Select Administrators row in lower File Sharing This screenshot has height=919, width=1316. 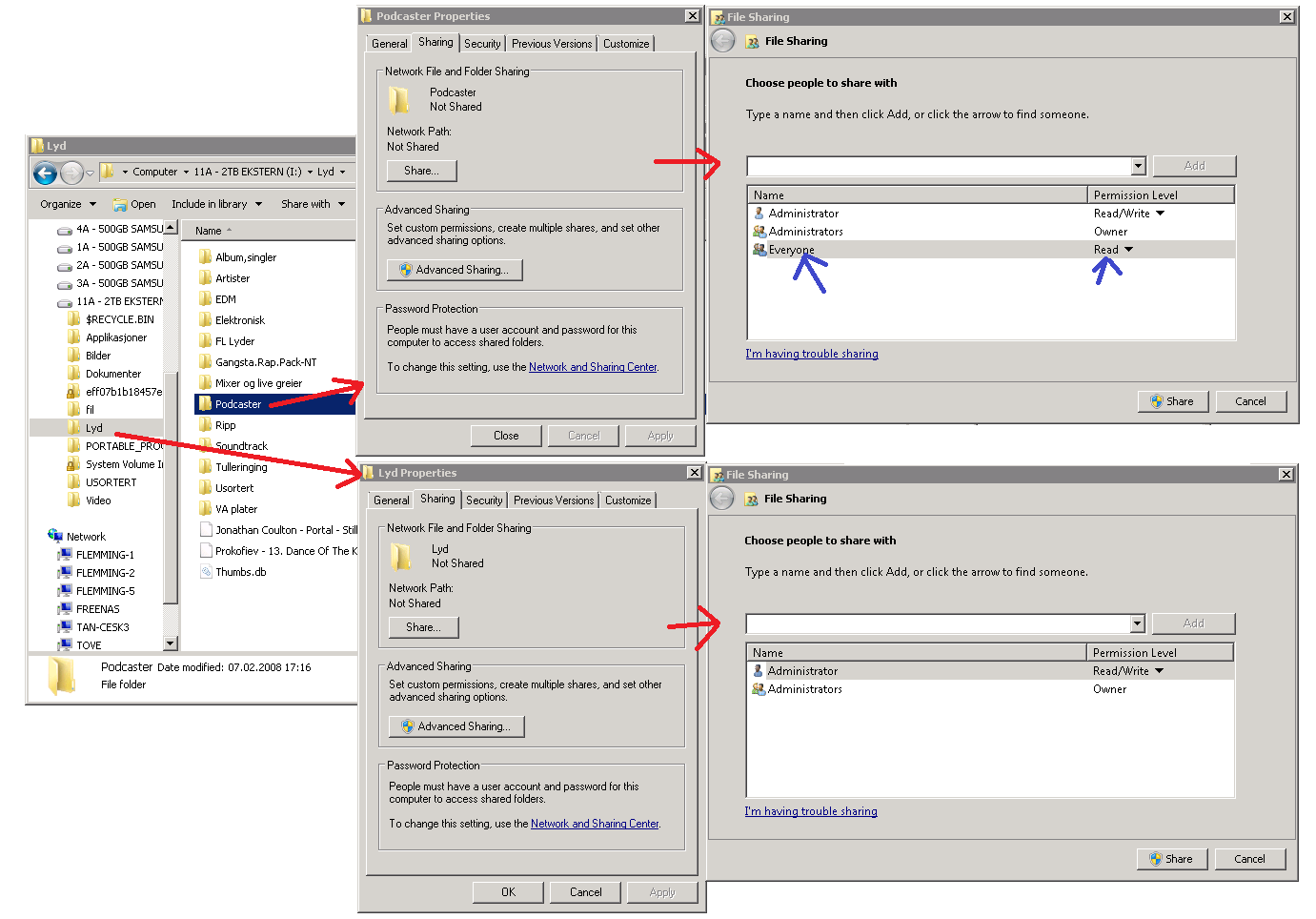pyautogui.click(x=990, y=689)
